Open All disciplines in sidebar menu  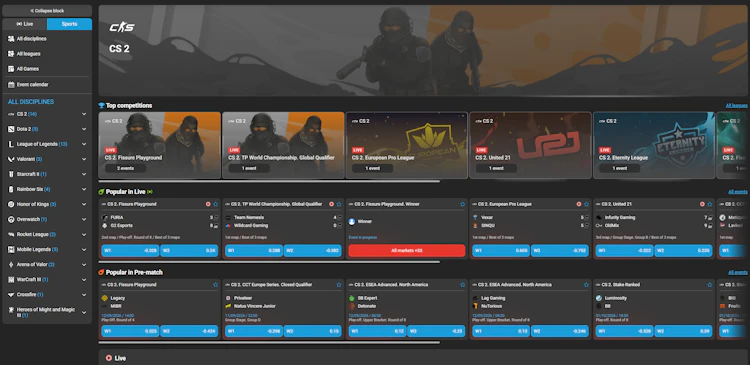click(47, 39)
